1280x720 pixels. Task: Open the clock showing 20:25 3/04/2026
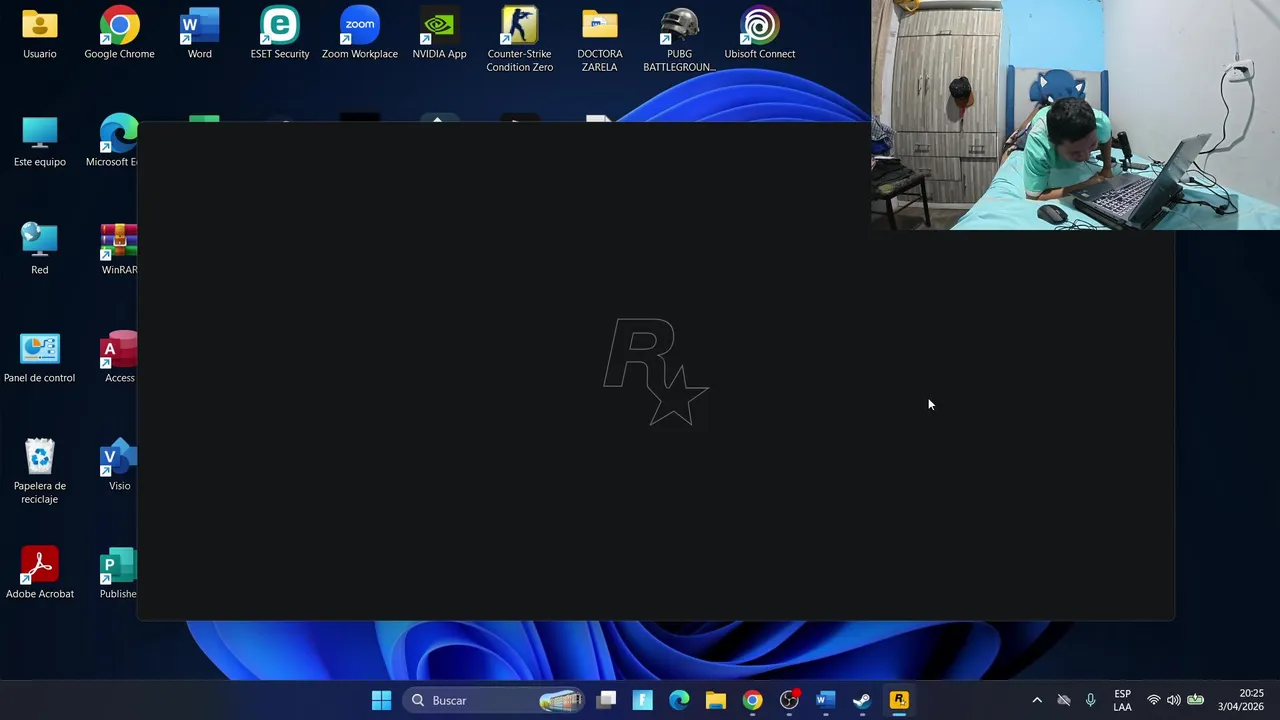click(x=1240, y=700)
